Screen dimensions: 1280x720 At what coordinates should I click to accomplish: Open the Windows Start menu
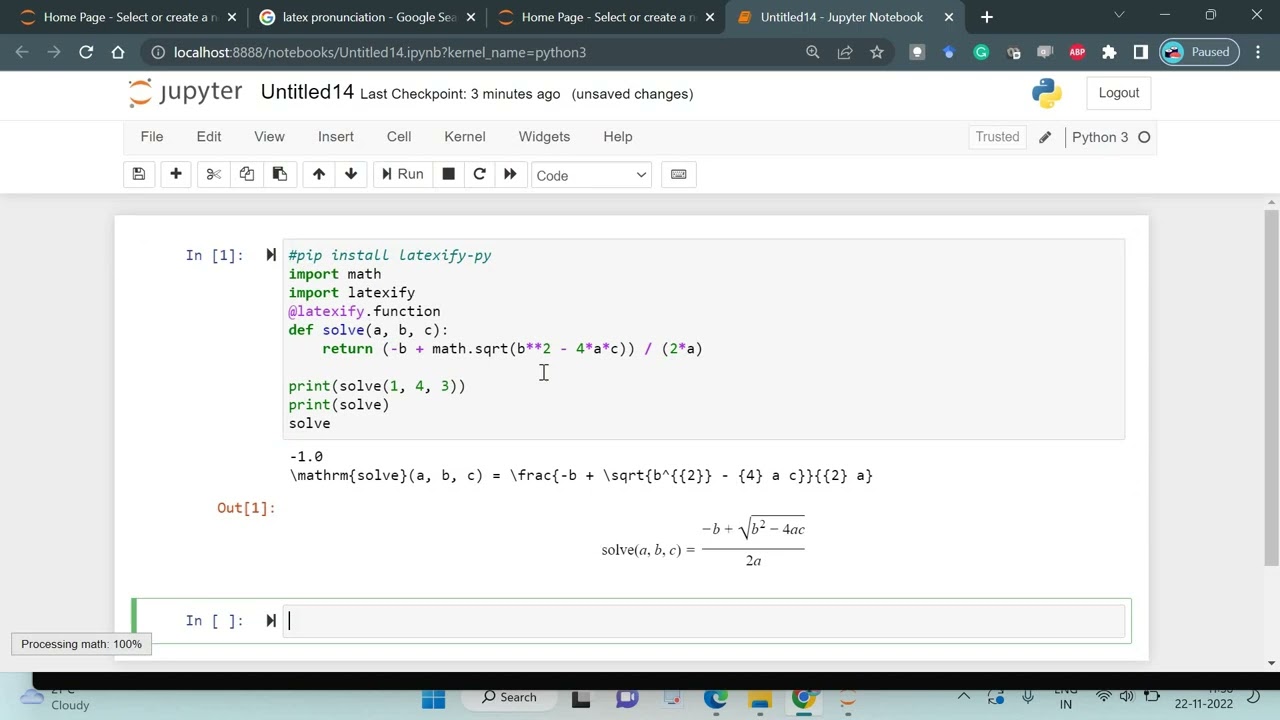coord(433,699)
